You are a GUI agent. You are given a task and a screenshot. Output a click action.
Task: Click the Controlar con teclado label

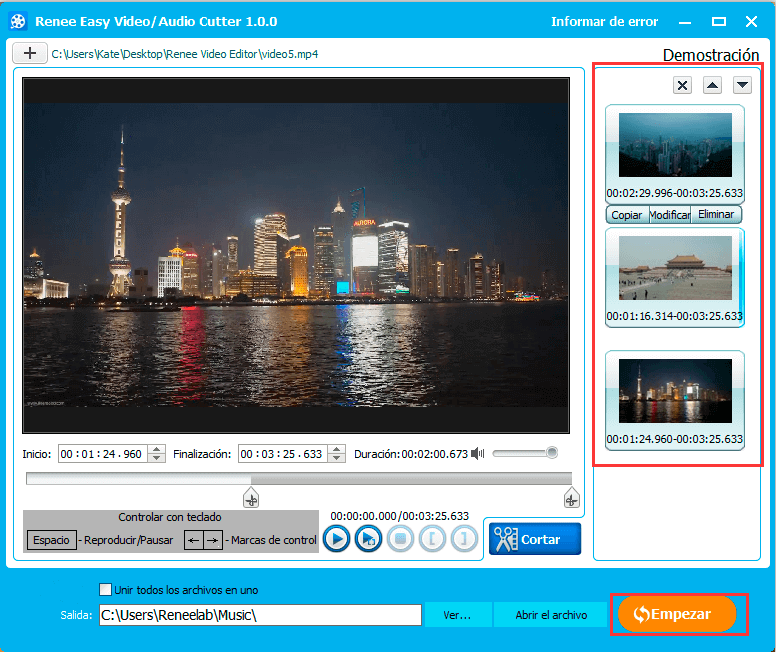[x=170, y=517]
